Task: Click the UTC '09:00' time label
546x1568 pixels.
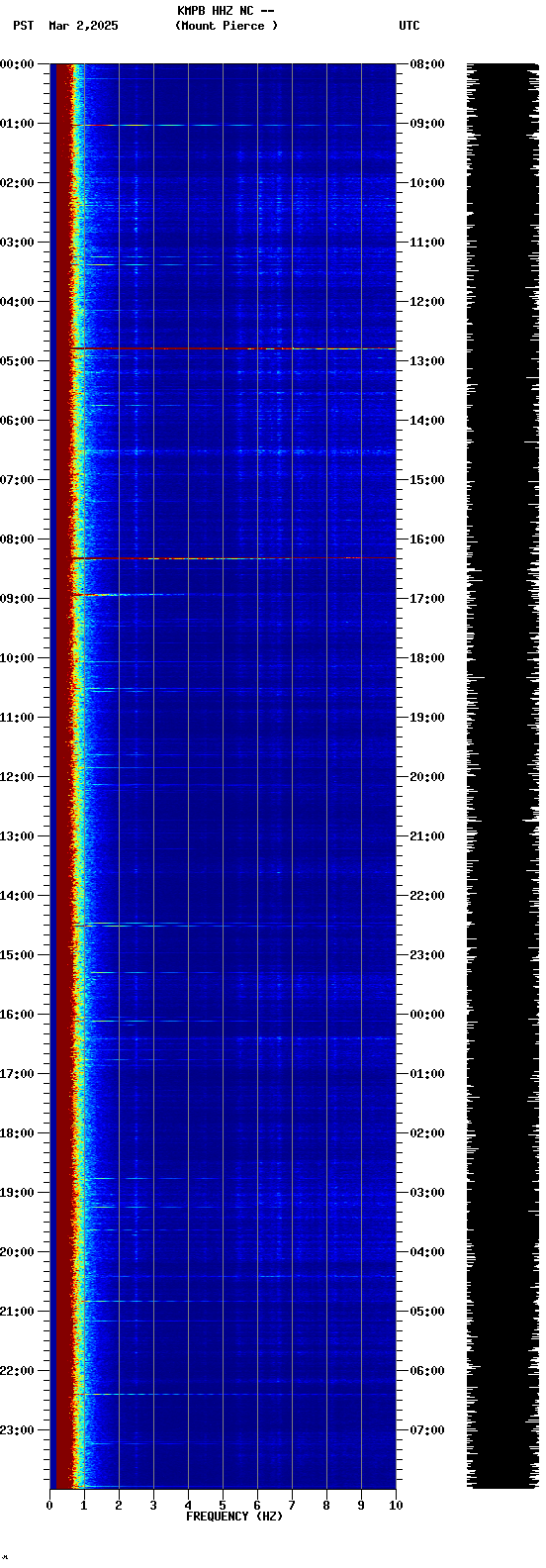Action: tap(426, 124)
